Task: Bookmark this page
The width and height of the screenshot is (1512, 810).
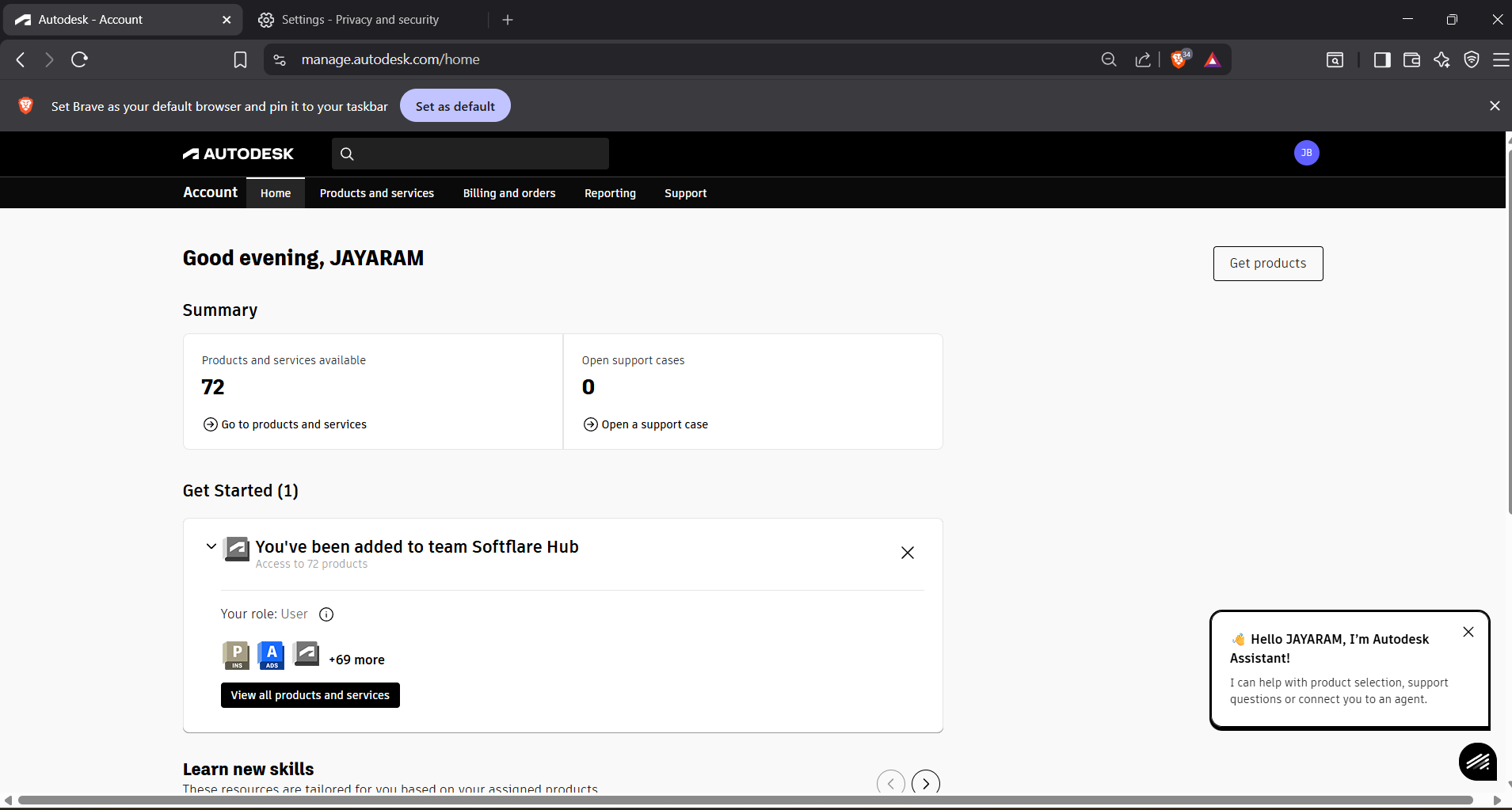Action: click(240, 59)
